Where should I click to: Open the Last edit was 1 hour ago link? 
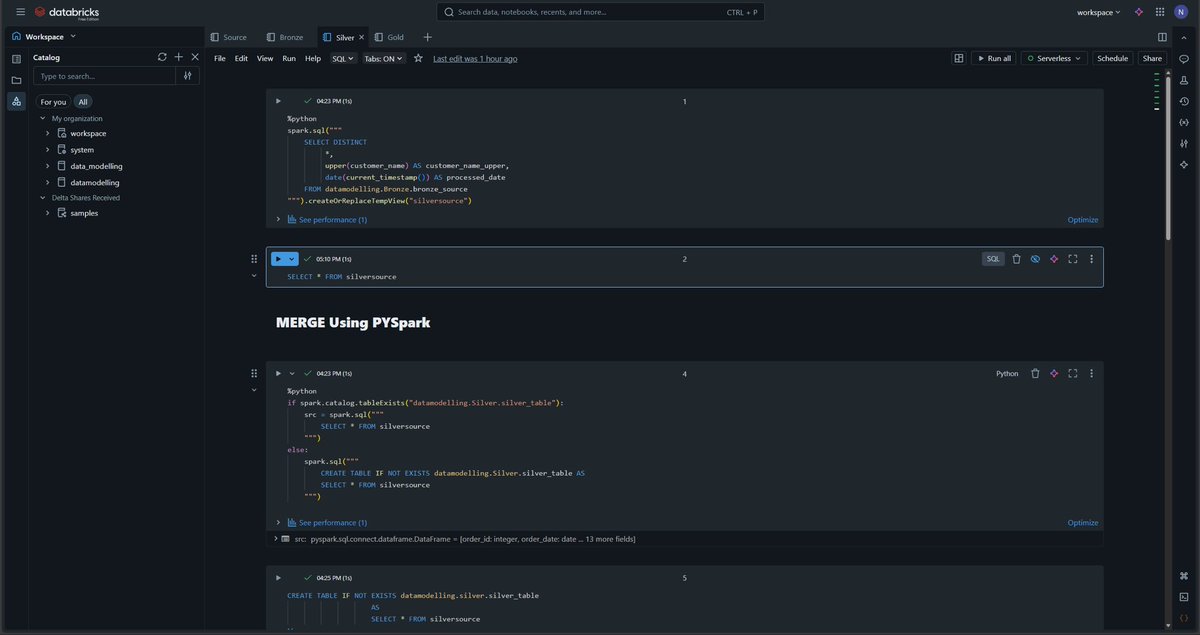(475, 58)
